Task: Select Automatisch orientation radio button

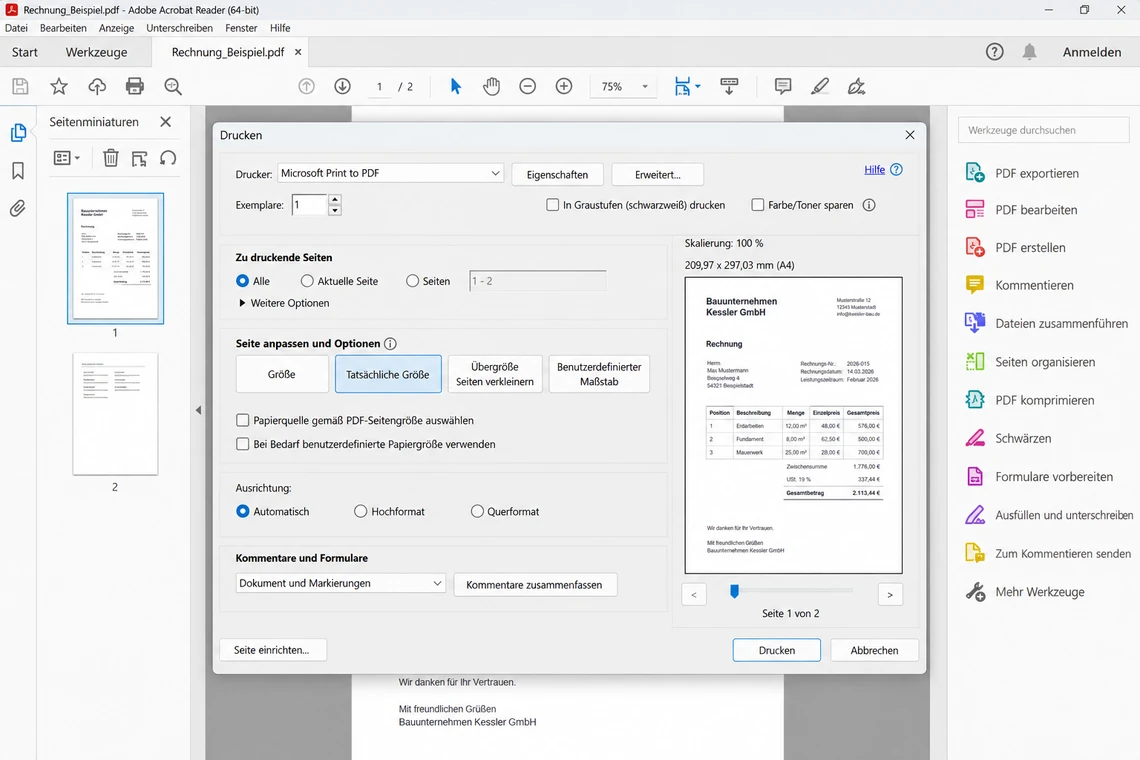Action: [x=243, y=511]
